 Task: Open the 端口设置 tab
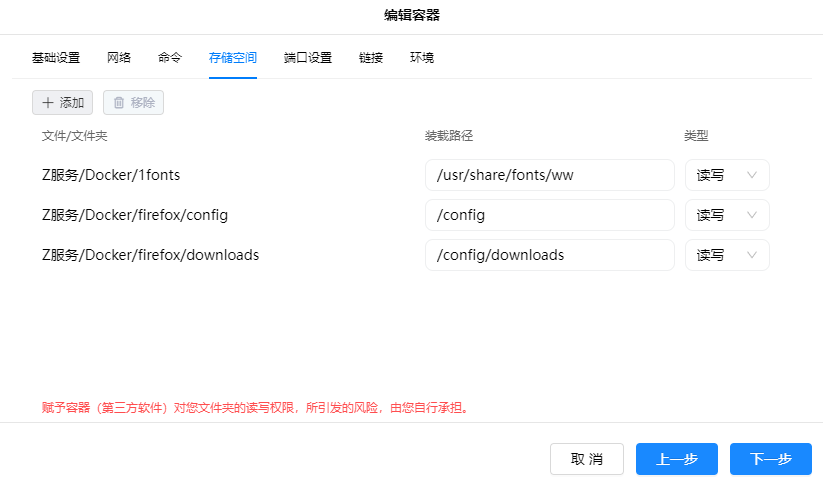point(308,58)
